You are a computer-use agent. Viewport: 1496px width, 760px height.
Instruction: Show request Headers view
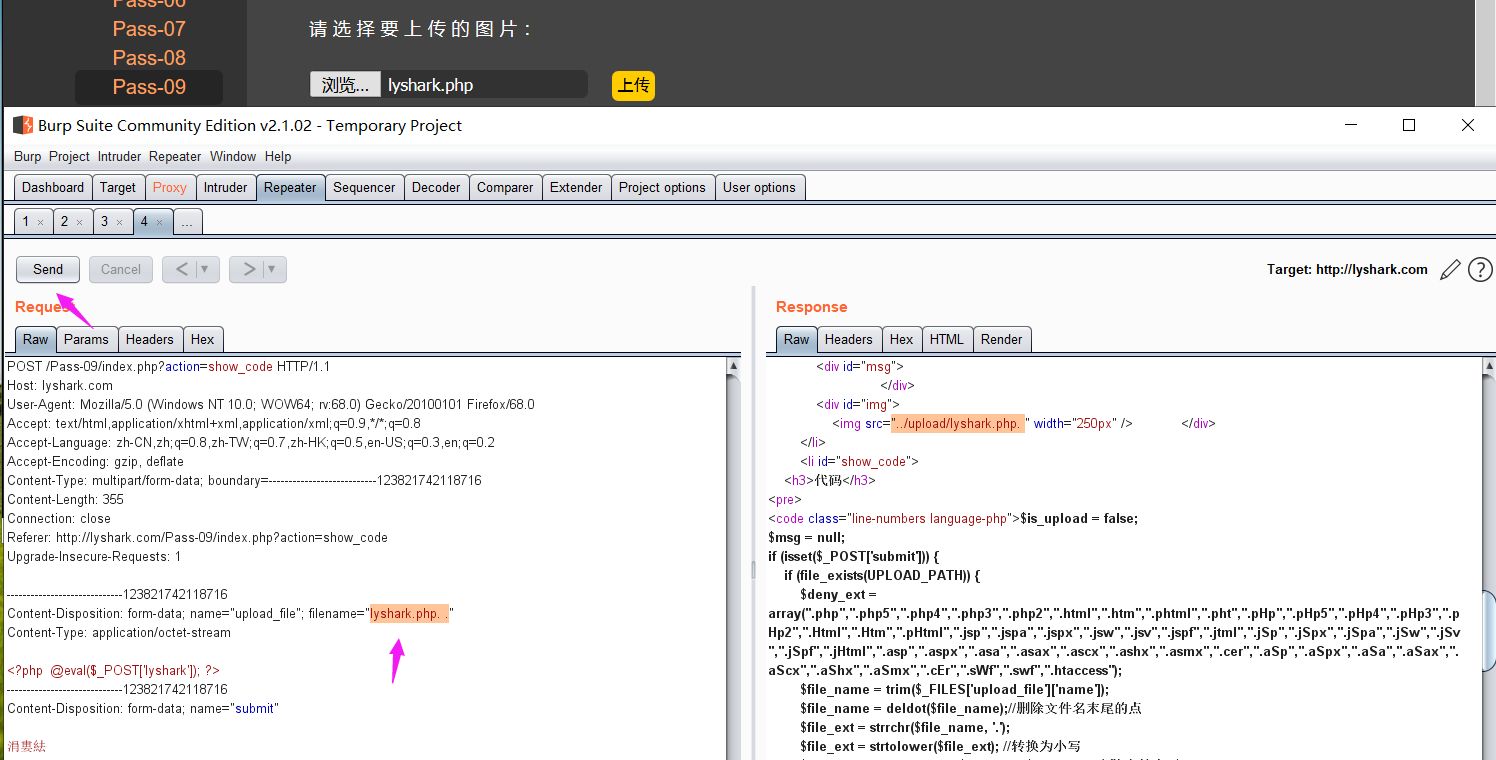(149, 339)
